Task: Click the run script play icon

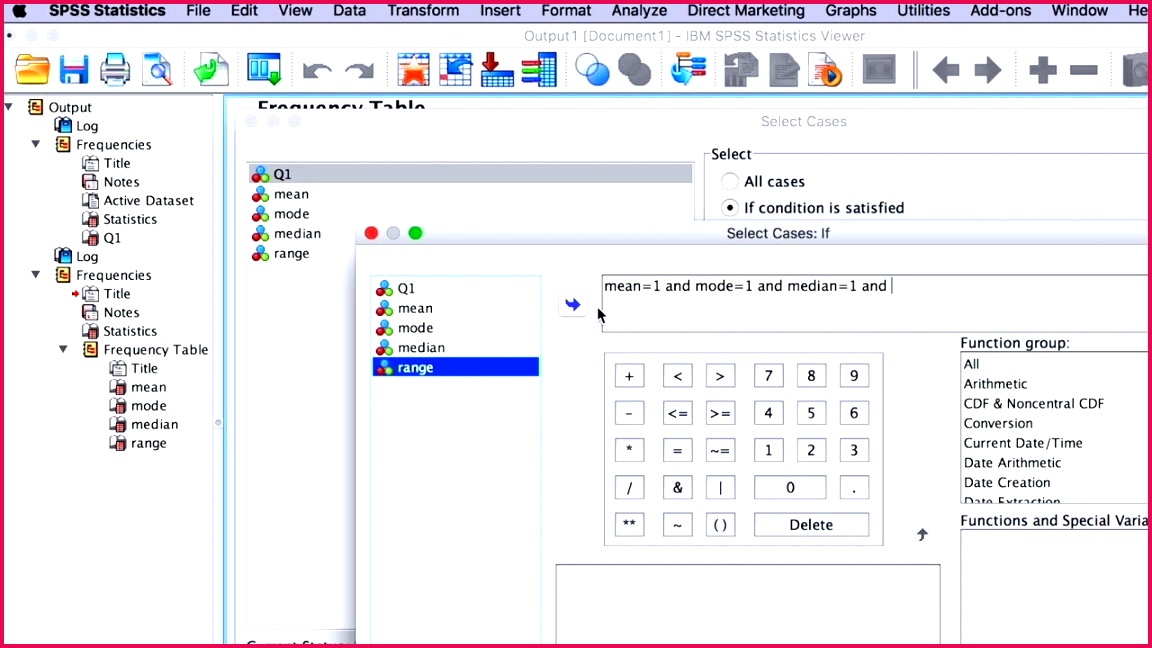Action: pyautogui.click(x=826, y=71)
